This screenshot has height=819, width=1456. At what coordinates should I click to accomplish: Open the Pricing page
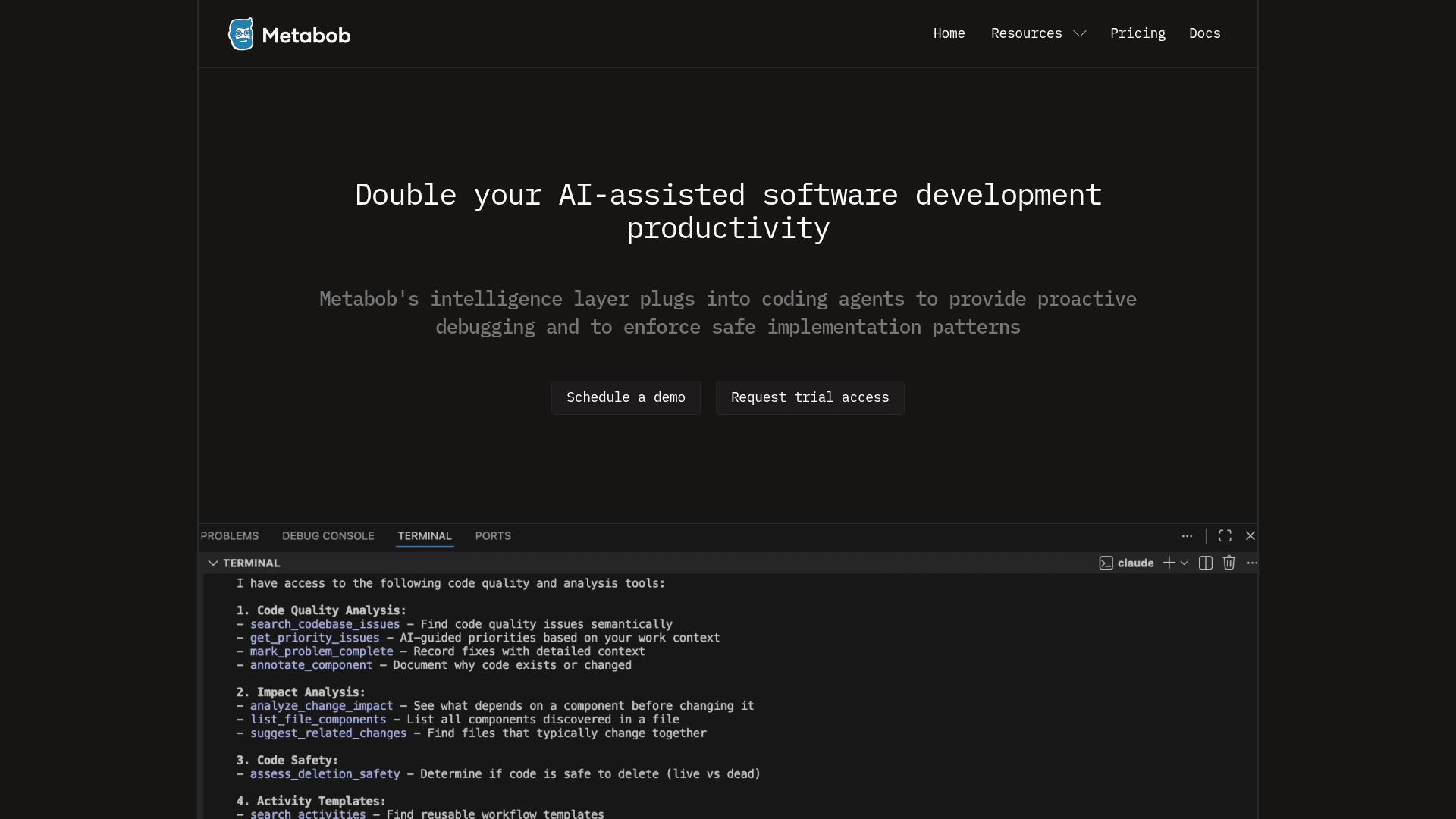pos(1137,33)
